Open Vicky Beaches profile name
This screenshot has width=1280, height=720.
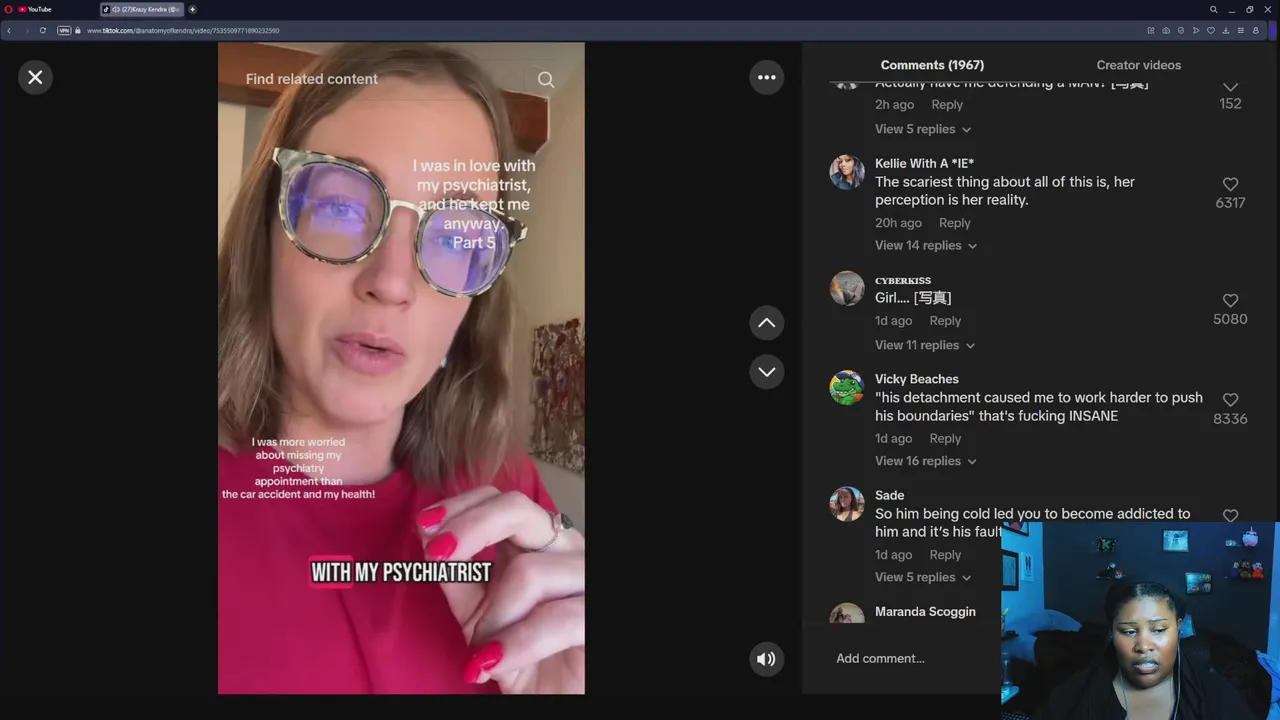point(917,379)
